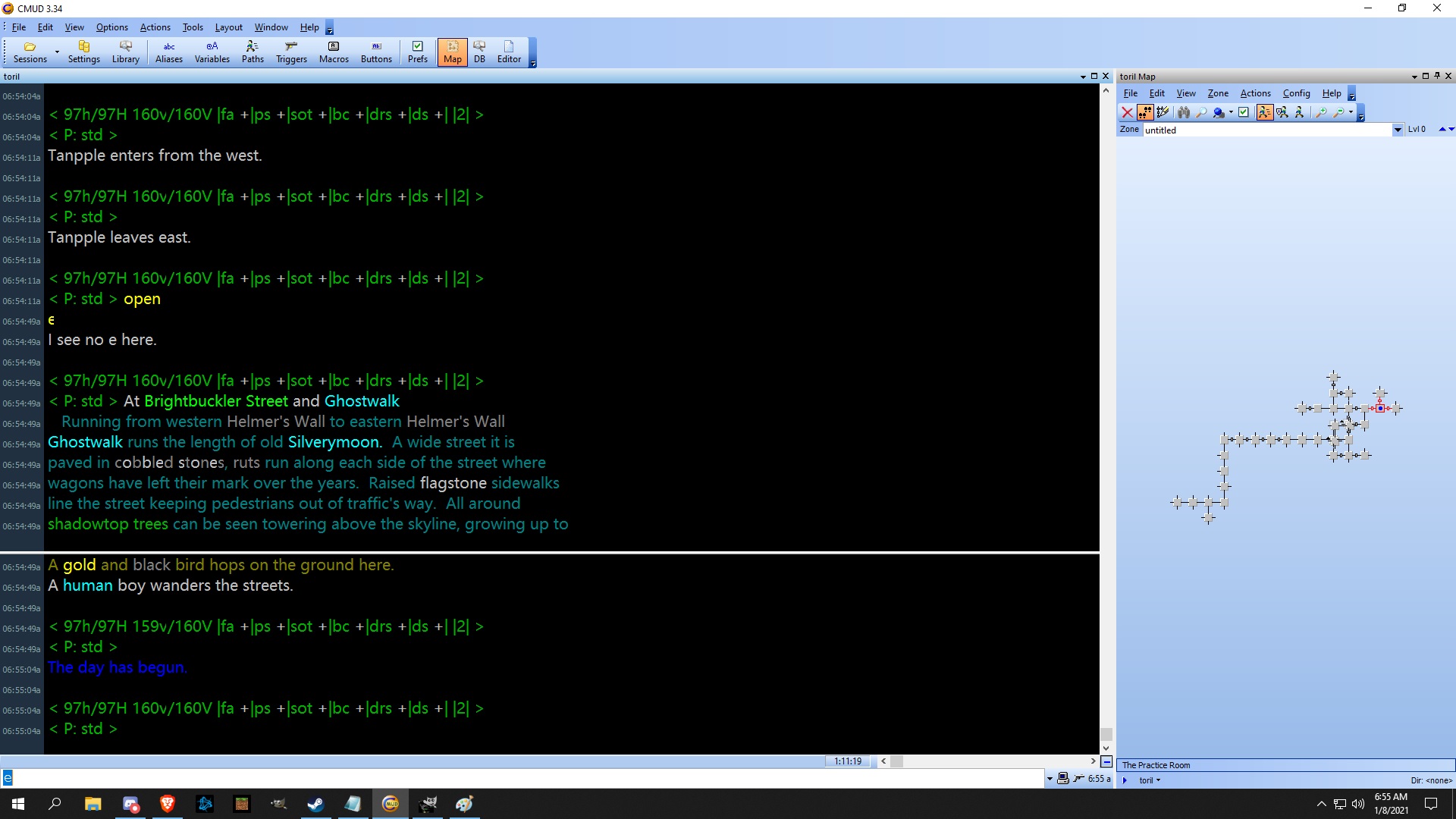Open the Settings editor icon
1456x819 pixels.
point(83,52)
